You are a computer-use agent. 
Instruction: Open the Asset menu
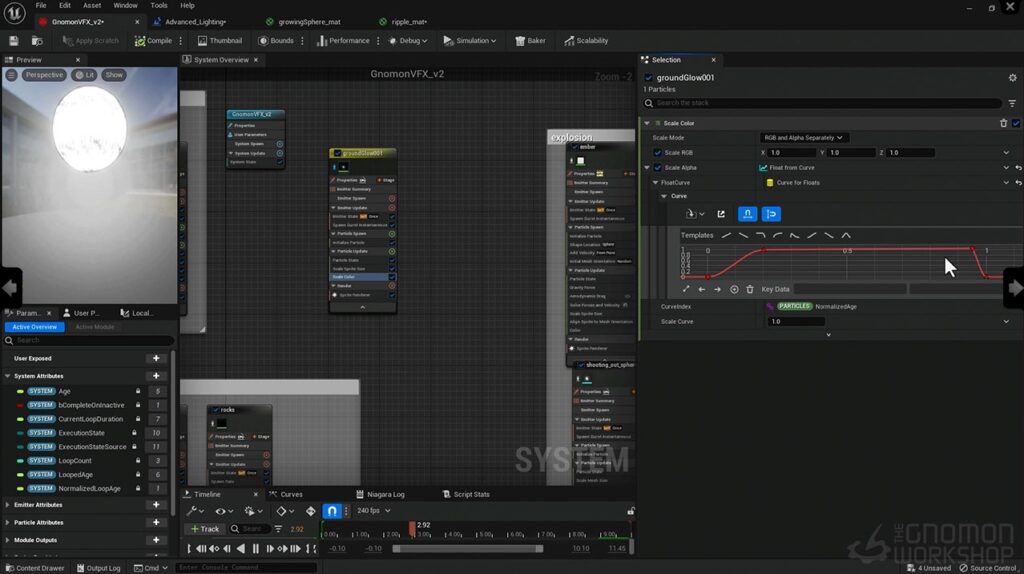[x=92, y=5]
